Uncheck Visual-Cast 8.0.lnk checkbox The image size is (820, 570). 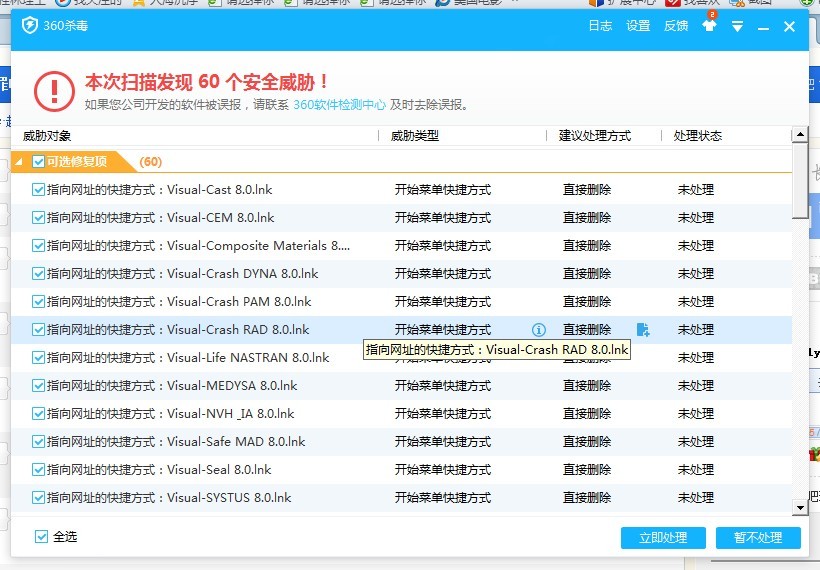coord(38,189)
